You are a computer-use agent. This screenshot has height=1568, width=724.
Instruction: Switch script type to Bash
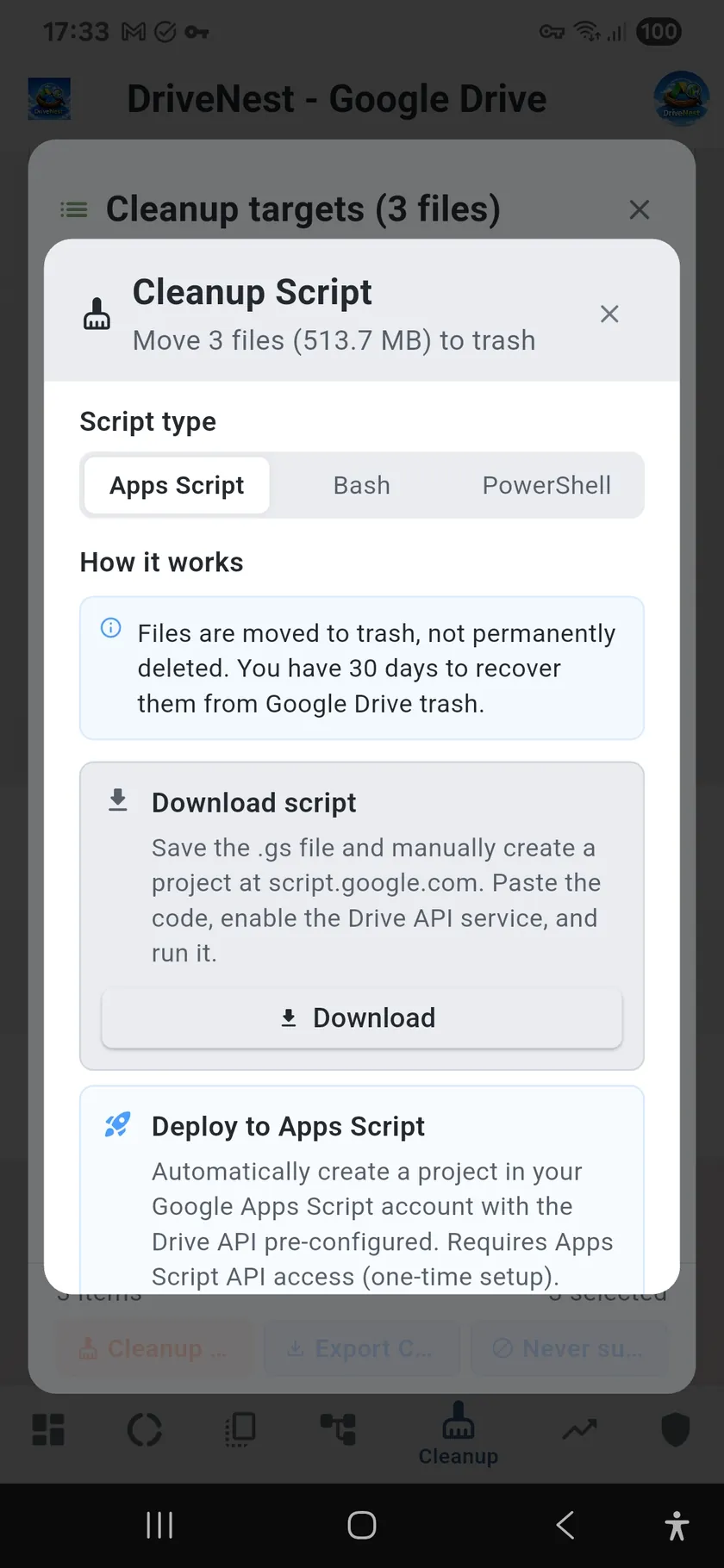coord(362,485)
